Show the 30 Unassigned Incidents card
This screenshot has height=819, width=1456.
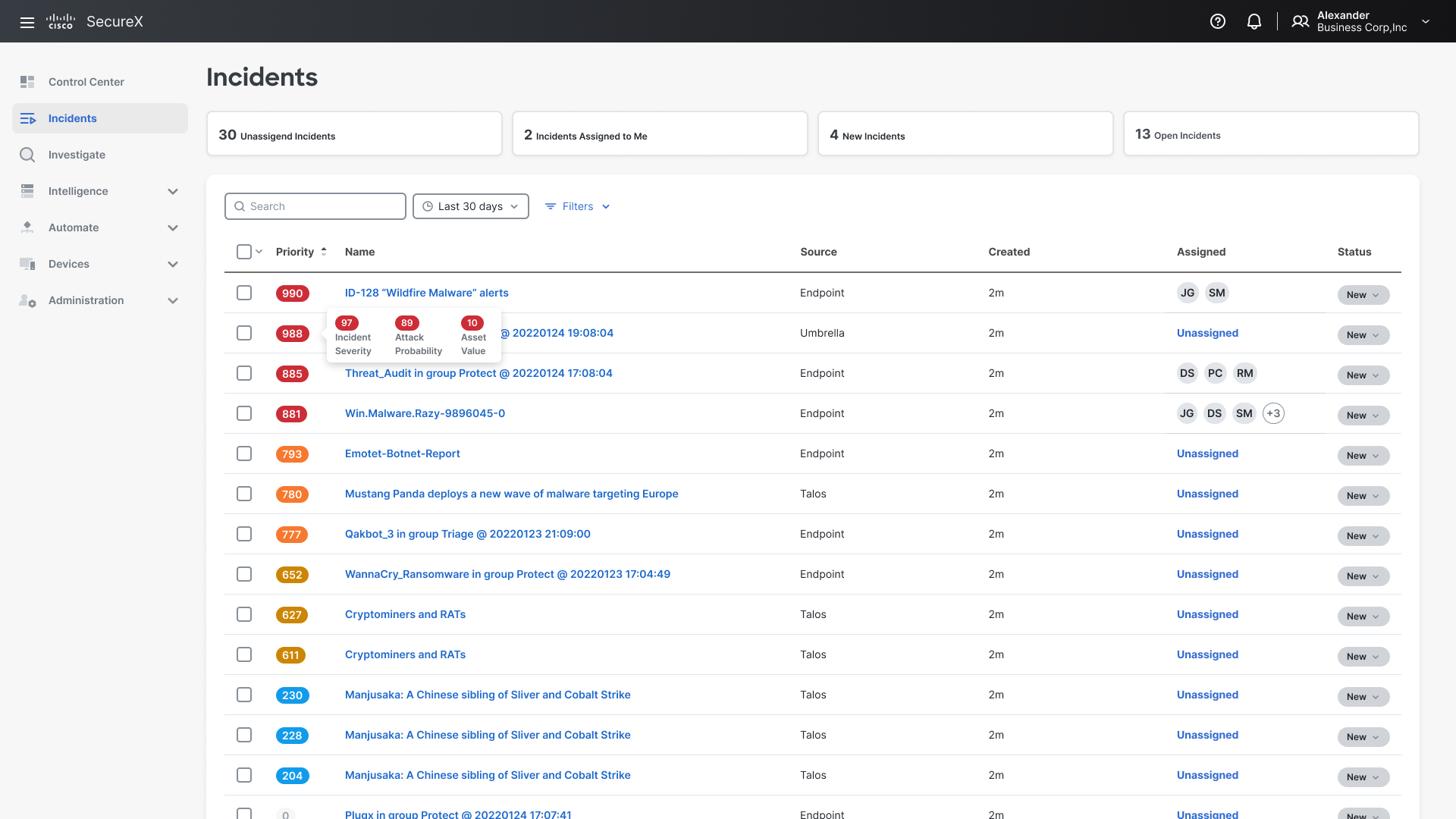click(354, 134)
